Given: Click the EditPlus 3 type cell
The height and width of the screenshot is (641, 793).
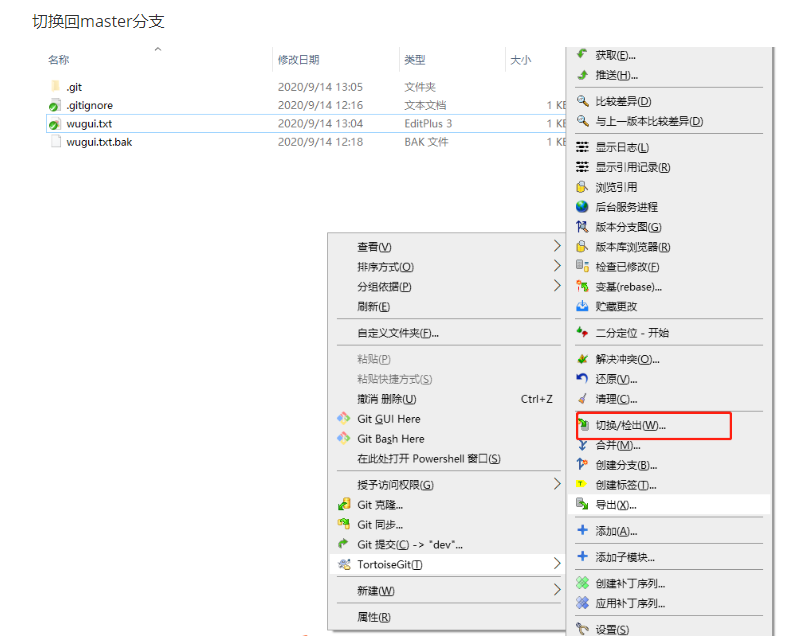Looking at the screenshot, I should click(428, 123).
